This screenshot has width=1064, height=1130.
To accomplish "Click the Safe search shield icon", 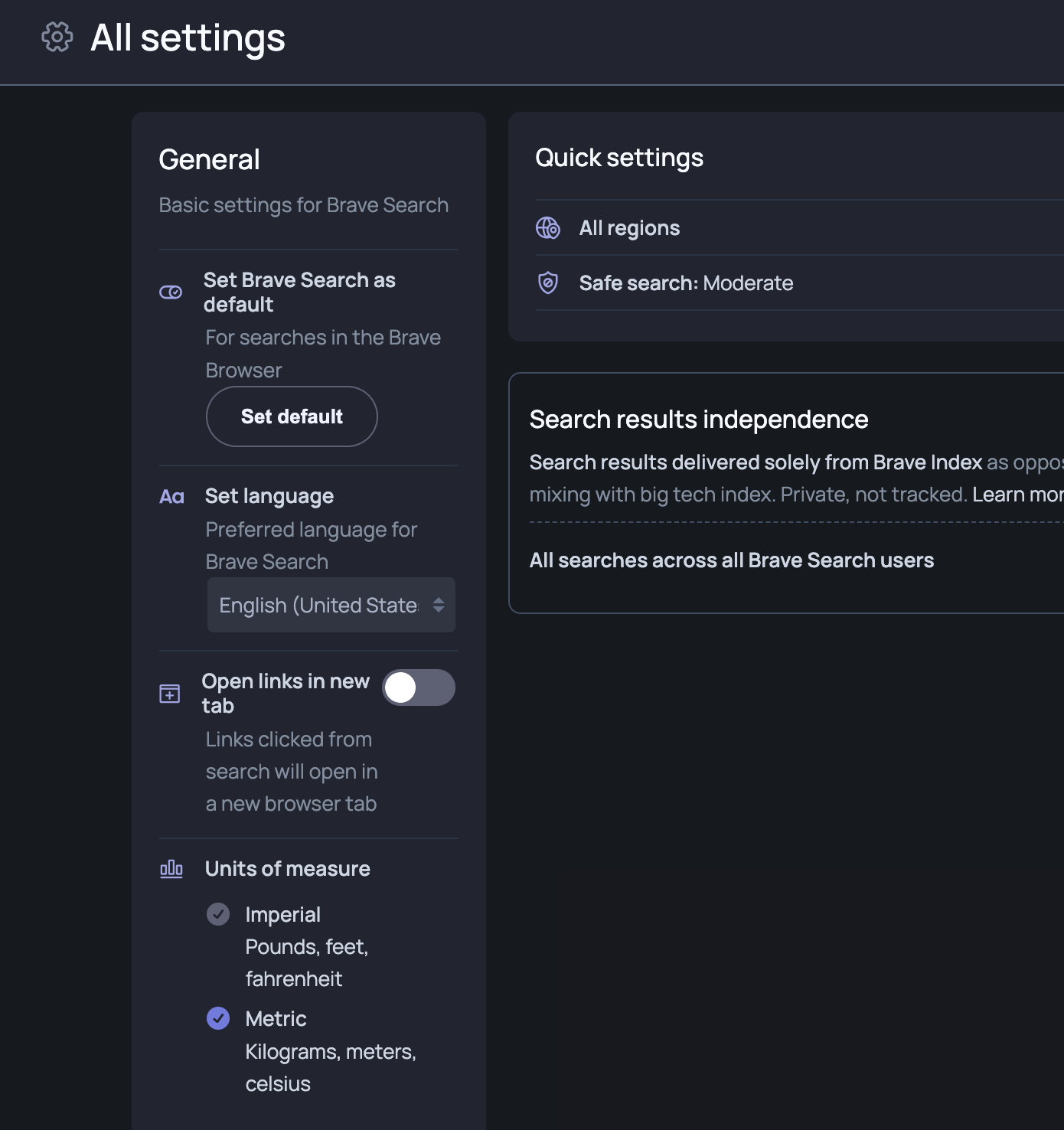I will (x=548, y=283).
